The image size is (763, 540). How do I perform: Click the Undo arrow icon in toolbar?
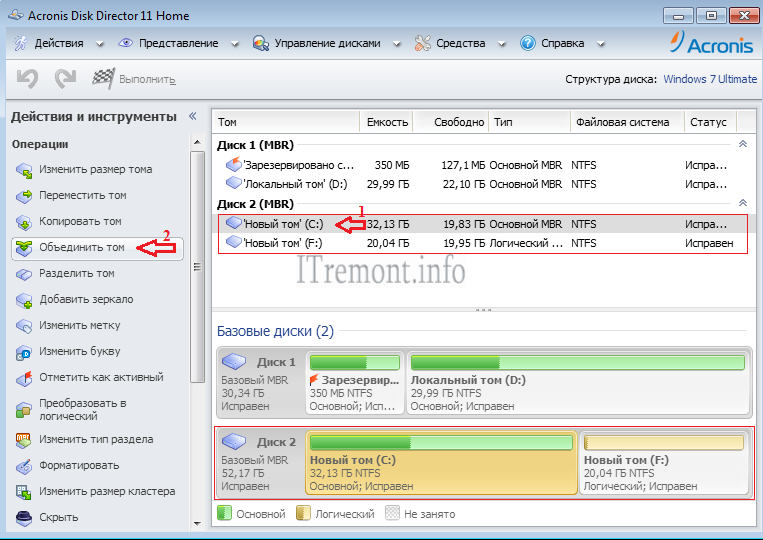click(x=27, y=79)
